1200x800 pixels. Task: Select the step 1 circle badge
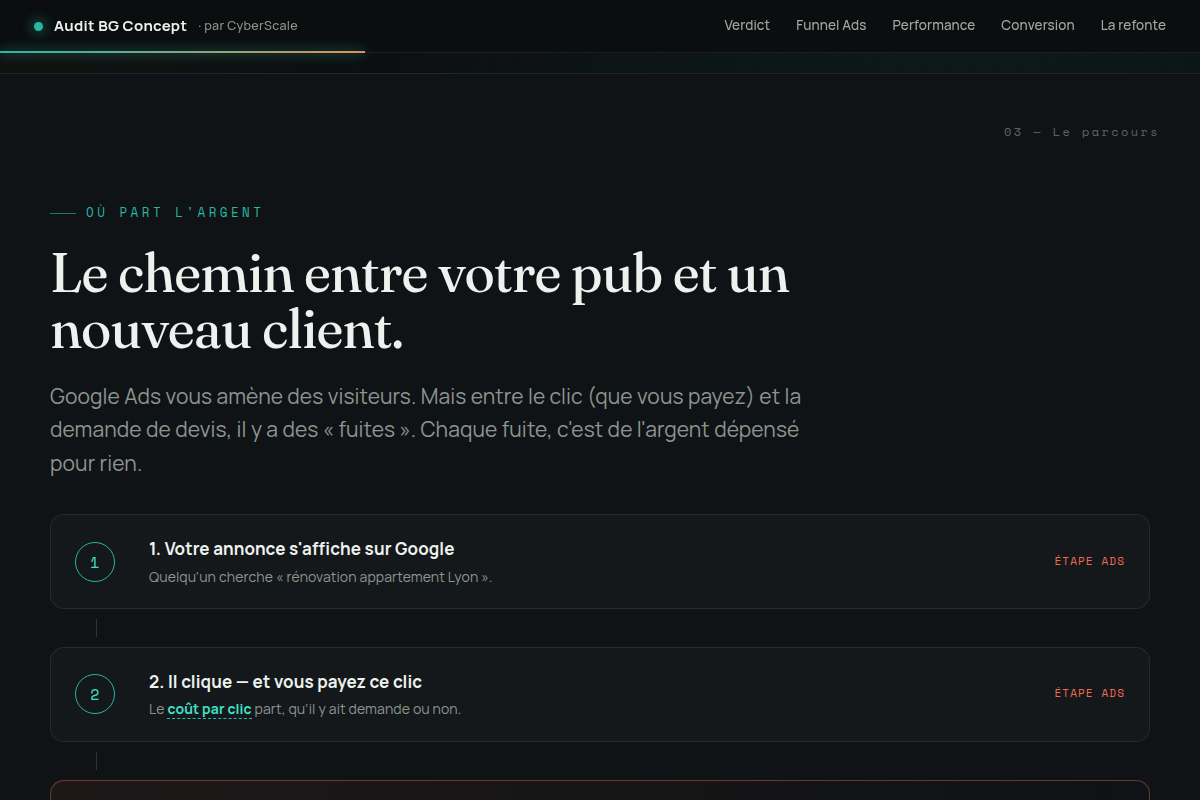click(95, 562)
